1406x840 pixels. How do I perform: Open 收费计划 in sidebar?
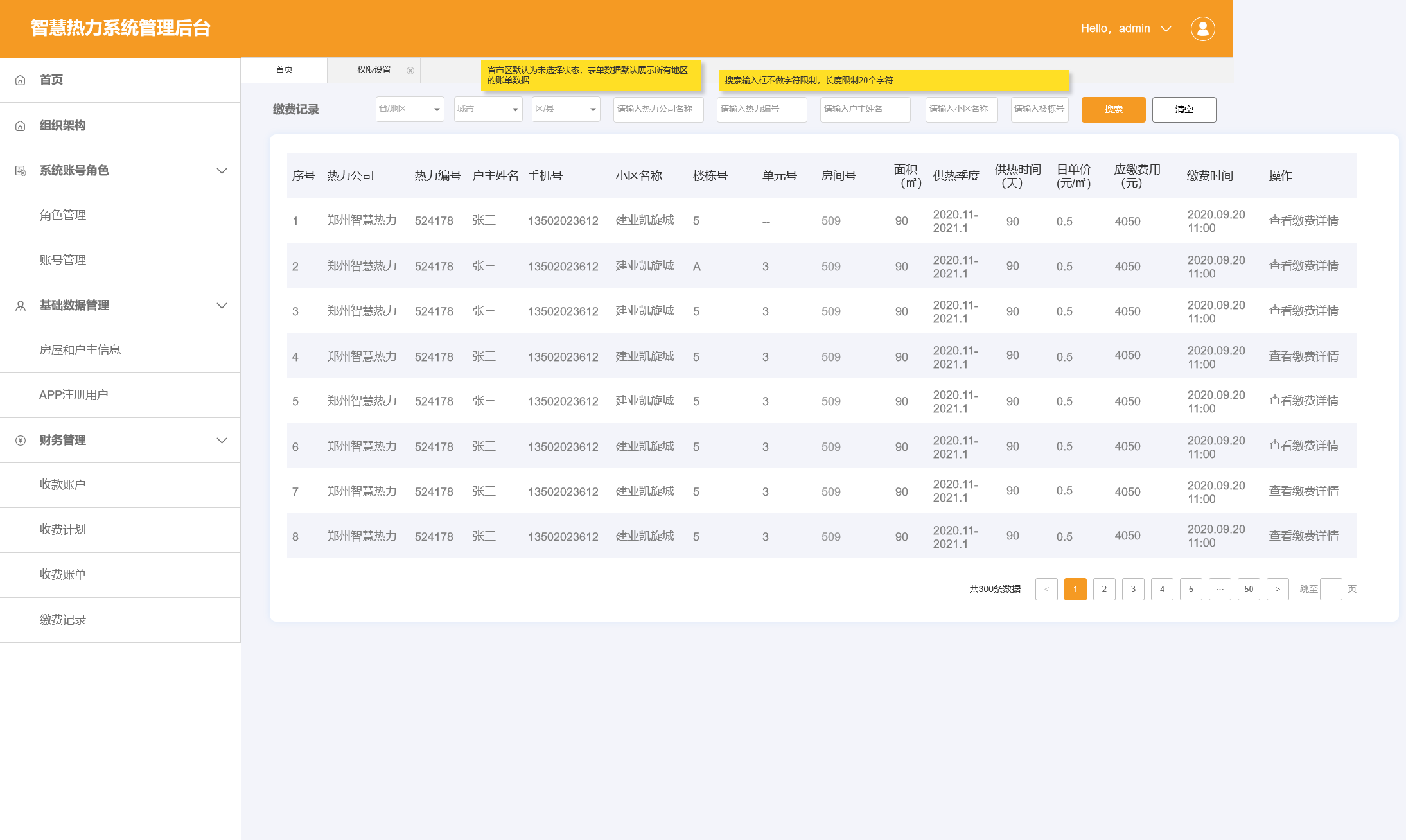pos(120,530)
